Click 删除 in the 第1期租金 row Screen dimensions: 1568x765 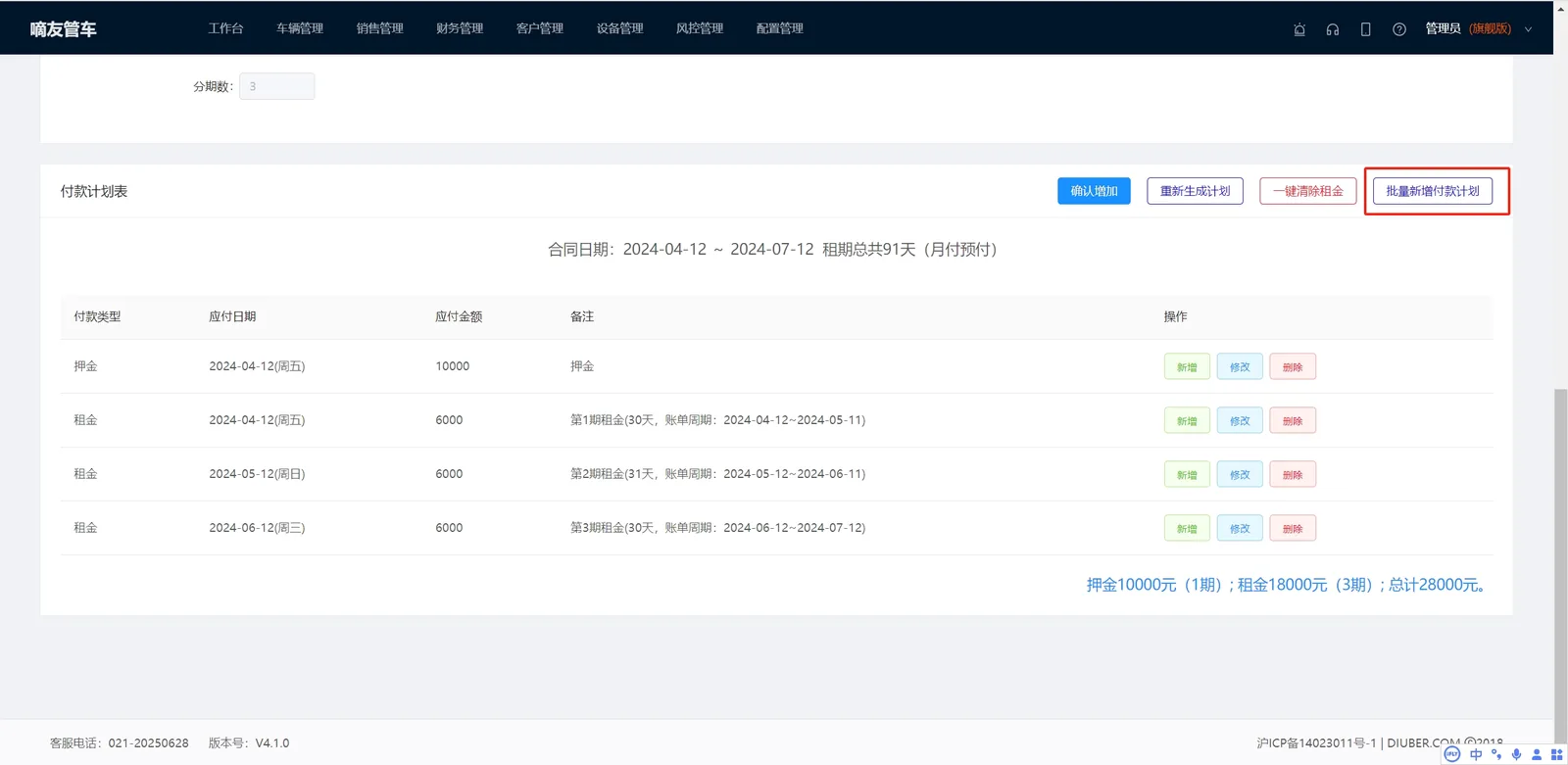(1293, 421)
